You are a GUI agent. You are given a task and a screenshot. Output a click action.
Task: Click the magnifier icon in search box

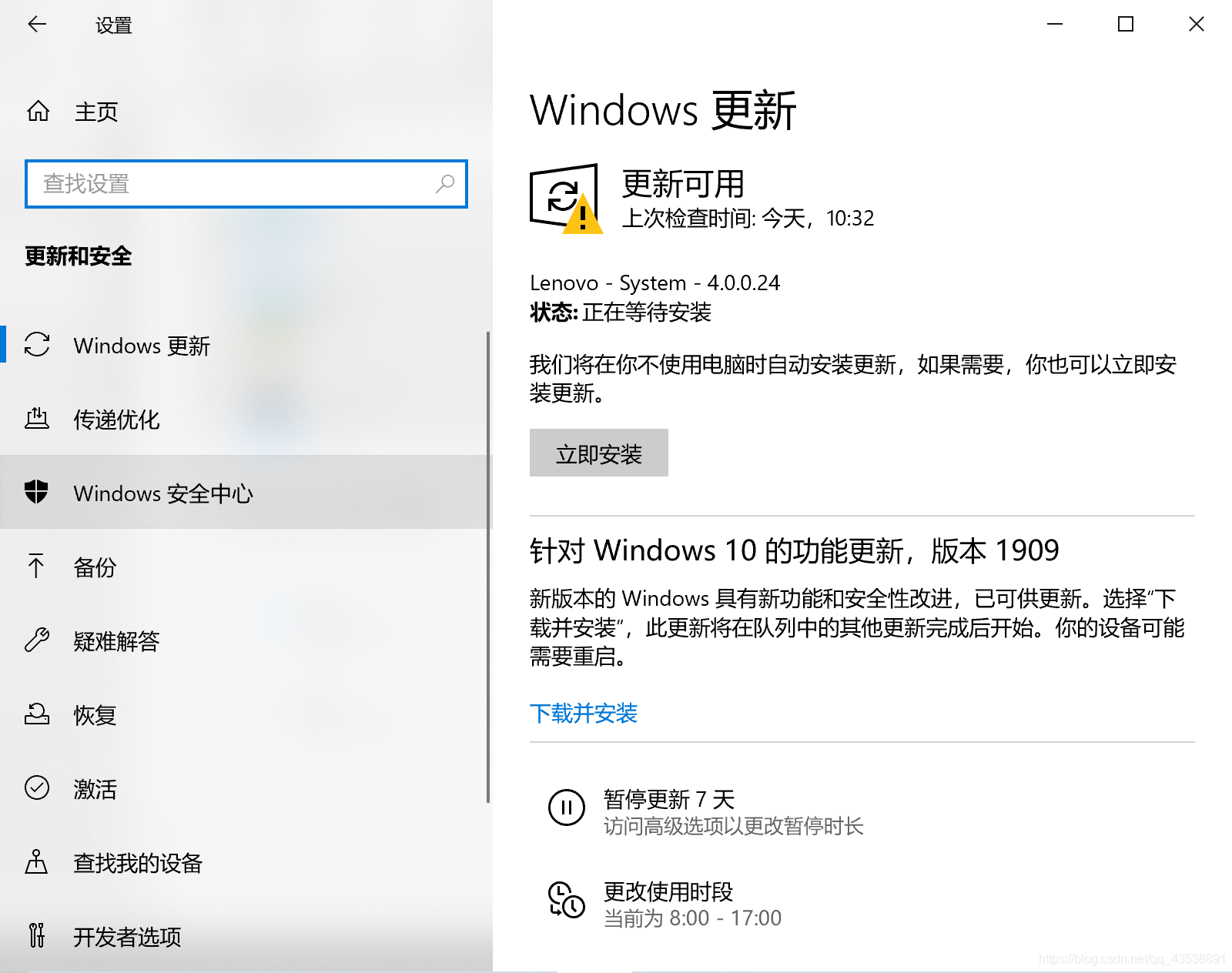coord(445,184)
